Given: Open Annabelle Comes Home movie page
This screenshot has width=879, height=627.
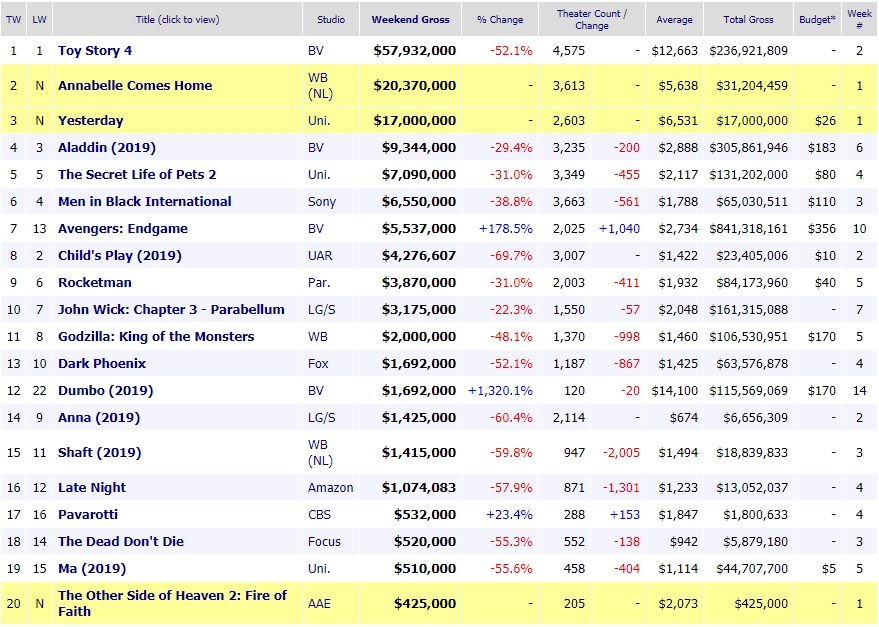Looking at the screenshot, I should 135,85.
